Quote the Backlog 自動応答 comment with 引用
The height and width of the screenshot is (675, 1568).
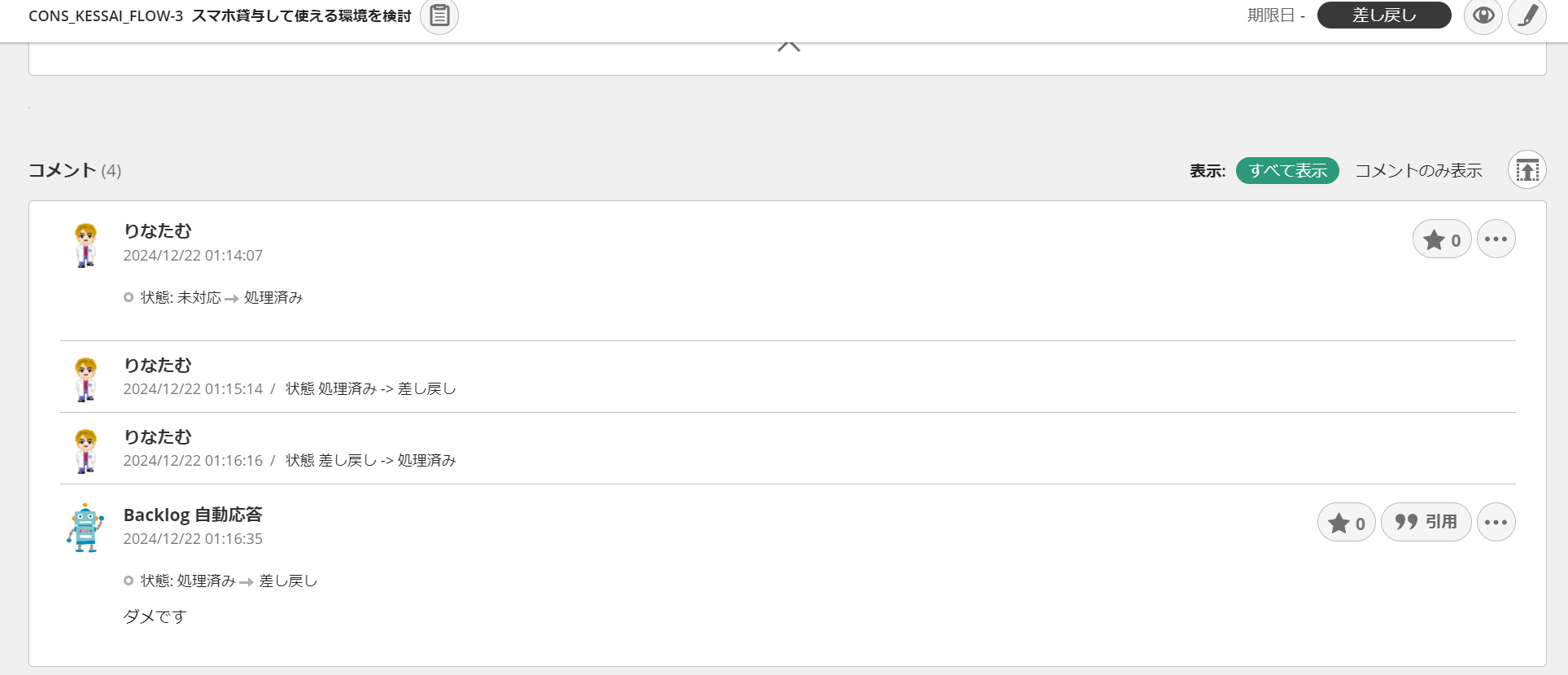[1426, 522]
